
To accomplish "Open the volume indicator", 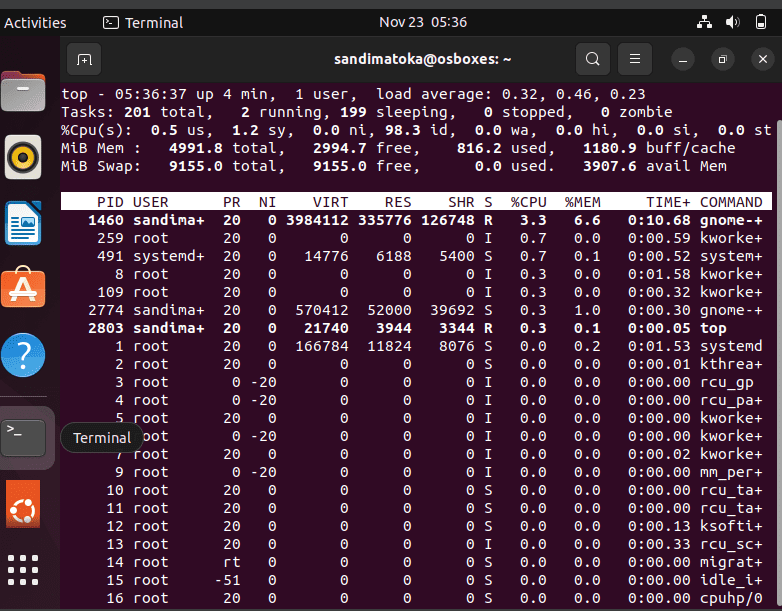I will [x=733, y=22].
